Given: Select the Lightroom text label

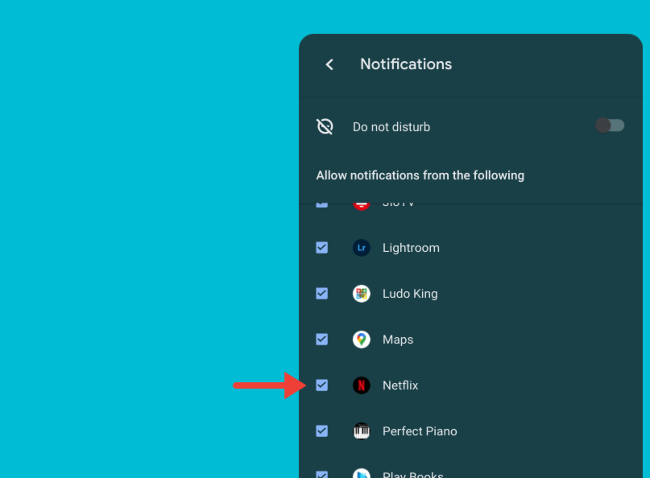Looking at the screenshot, I should coord(410,248).
